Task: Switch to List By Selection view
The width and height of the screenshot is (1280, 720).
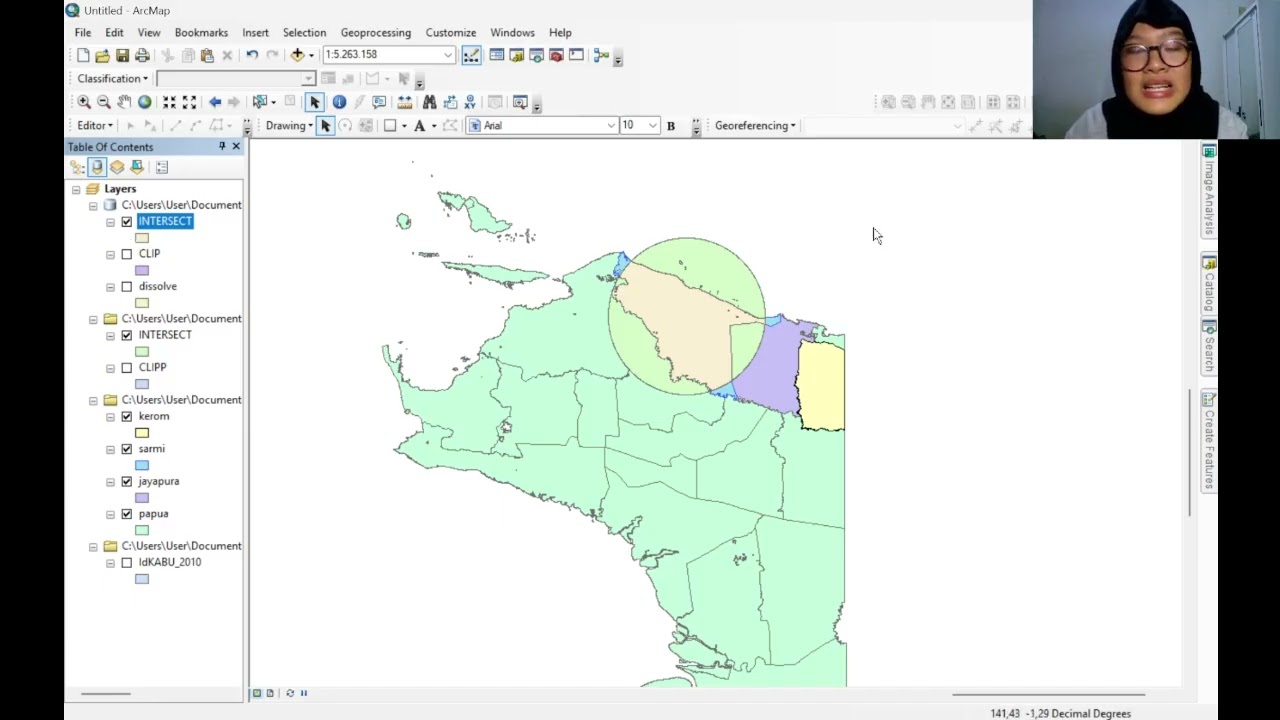Action: pos(137,167)
